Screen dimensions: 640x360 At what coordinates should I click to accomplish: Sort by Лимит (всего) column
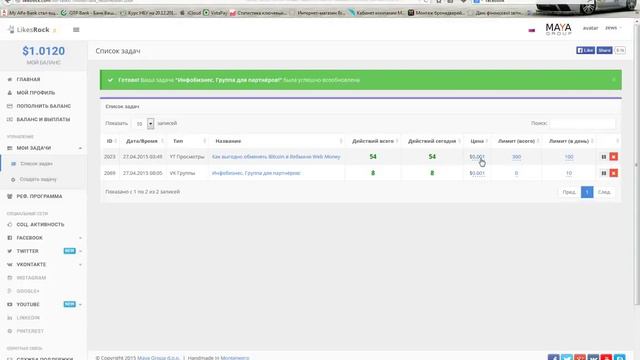click(516, 141)
